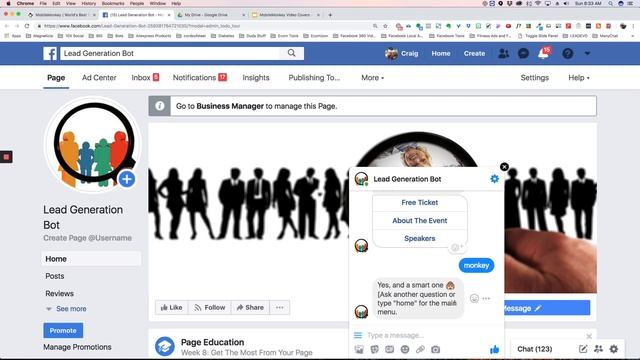640x360 pixels.
Task: Open the Chrome Bookmarks menu
Action: pyautogui.click(x=113, y=3)
